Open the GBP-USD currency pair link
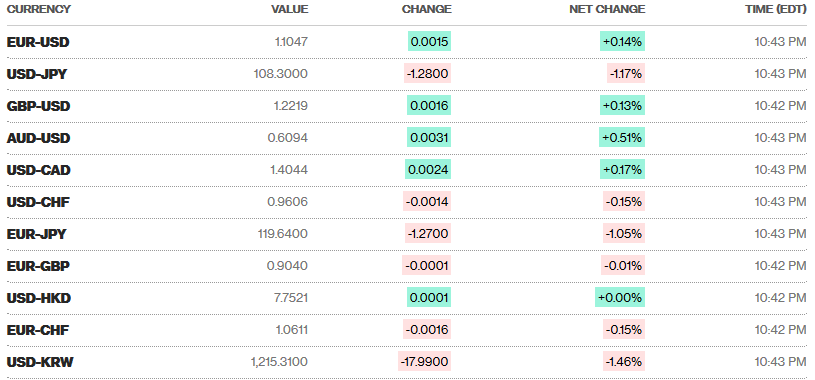This screenshot has width=815, height=380. (x=38, y=106)
